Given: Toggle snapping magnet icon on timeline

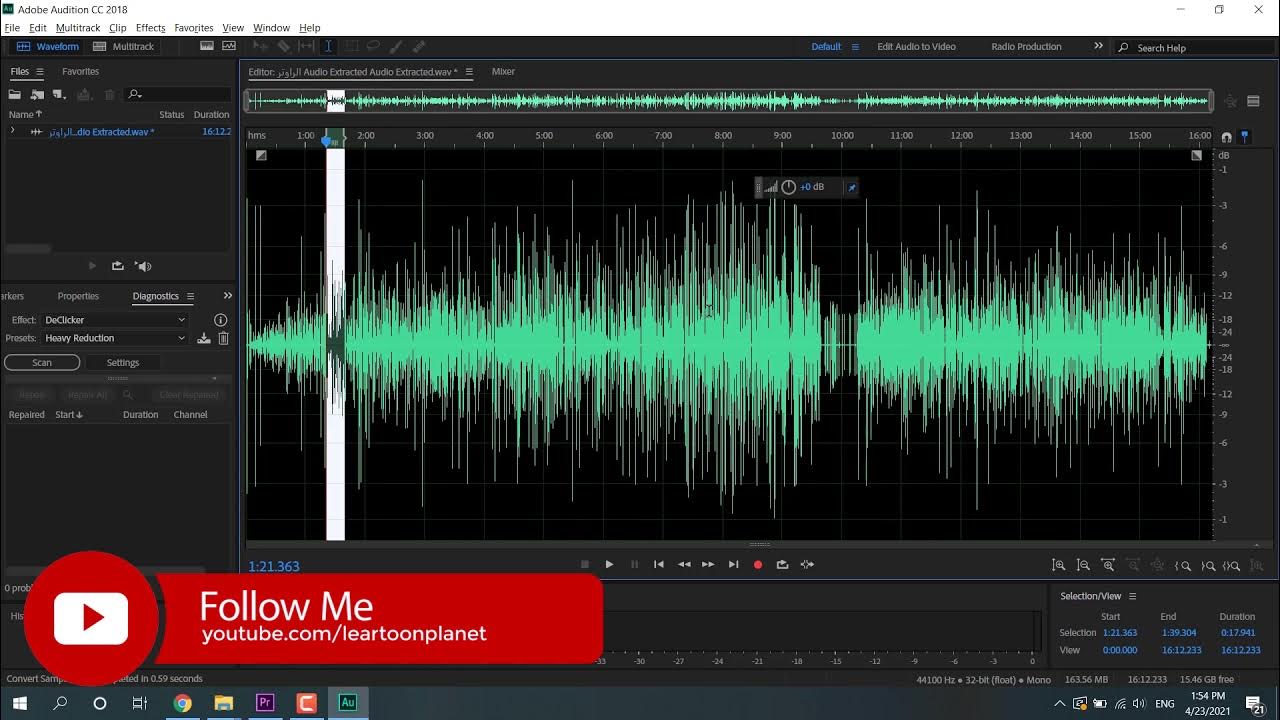Looking at the screenshot, I should [1227, 137].
